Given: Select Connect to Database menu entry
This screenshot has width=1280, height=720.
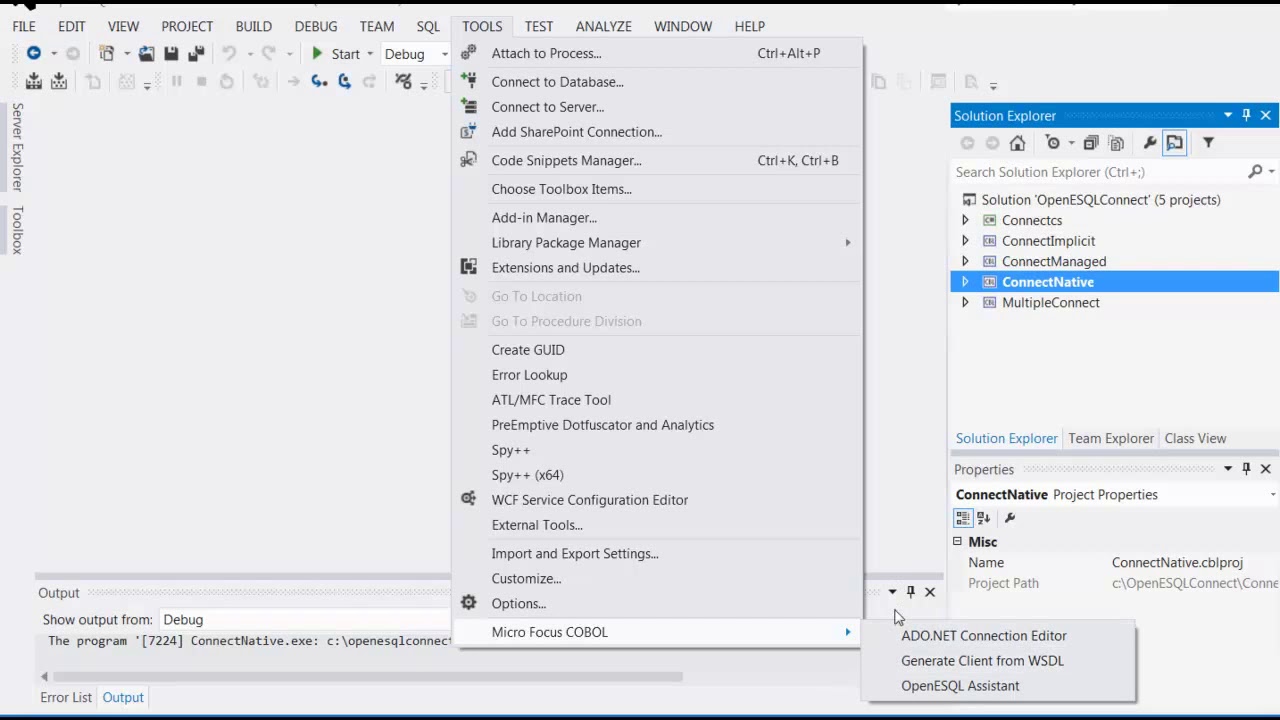Looking at the screenshot, I should point(656,82).
